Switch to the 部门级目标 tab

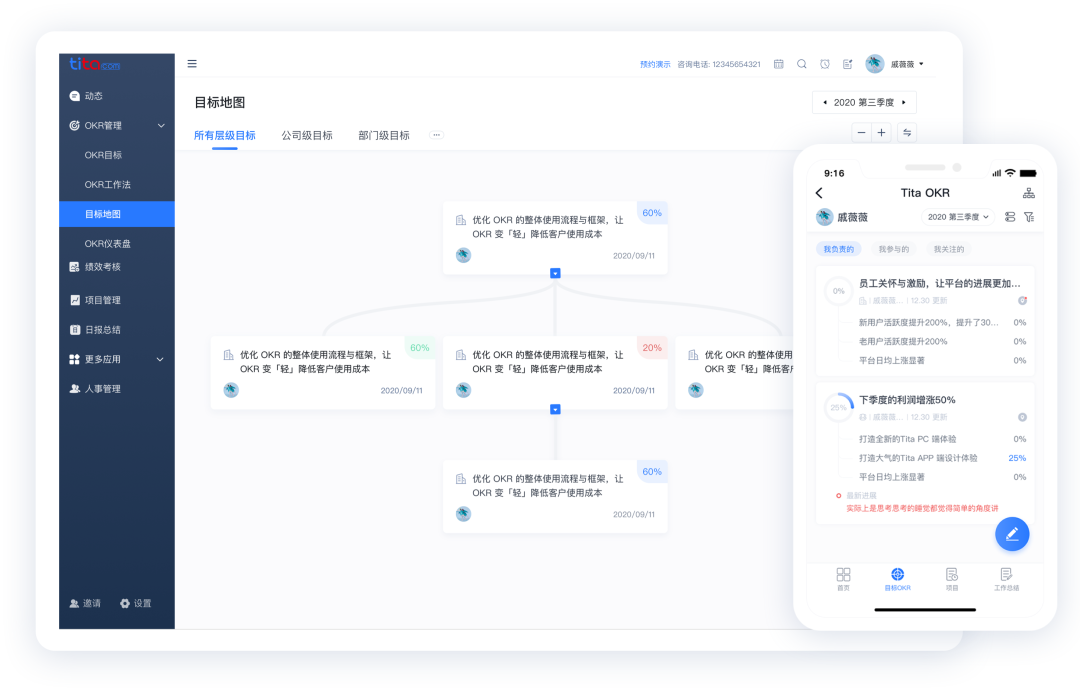coord(384,136)
